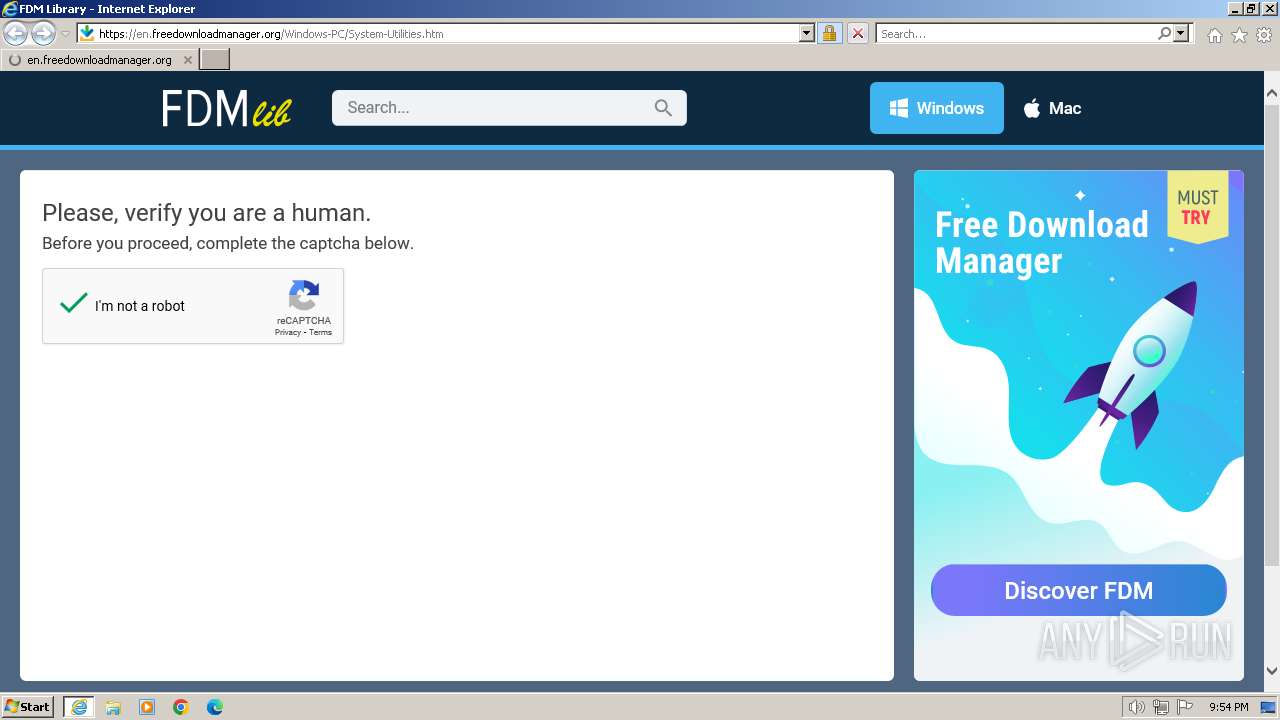Toggle the I'm not a robot checkbox
The image size is (1280, 720).
click(x=74, y=304)
